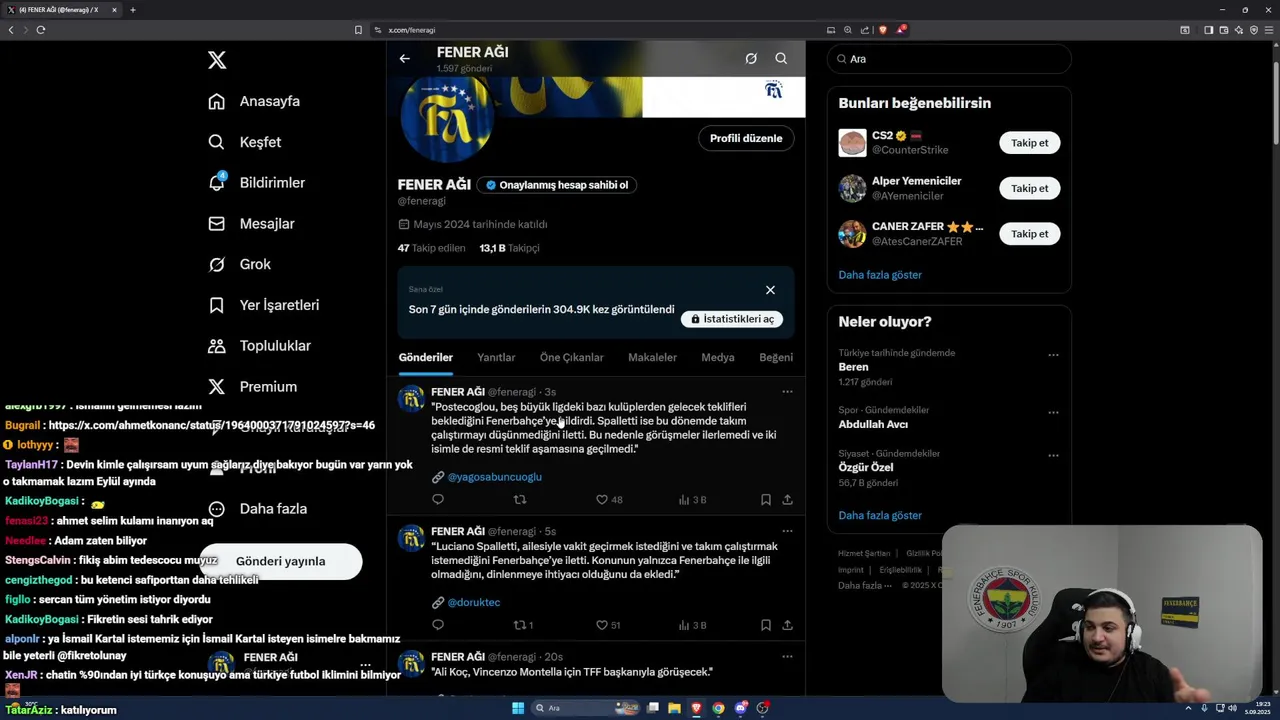Click Daha fazla göster under trends
The image size is (1280, 720).
[880, 516]
